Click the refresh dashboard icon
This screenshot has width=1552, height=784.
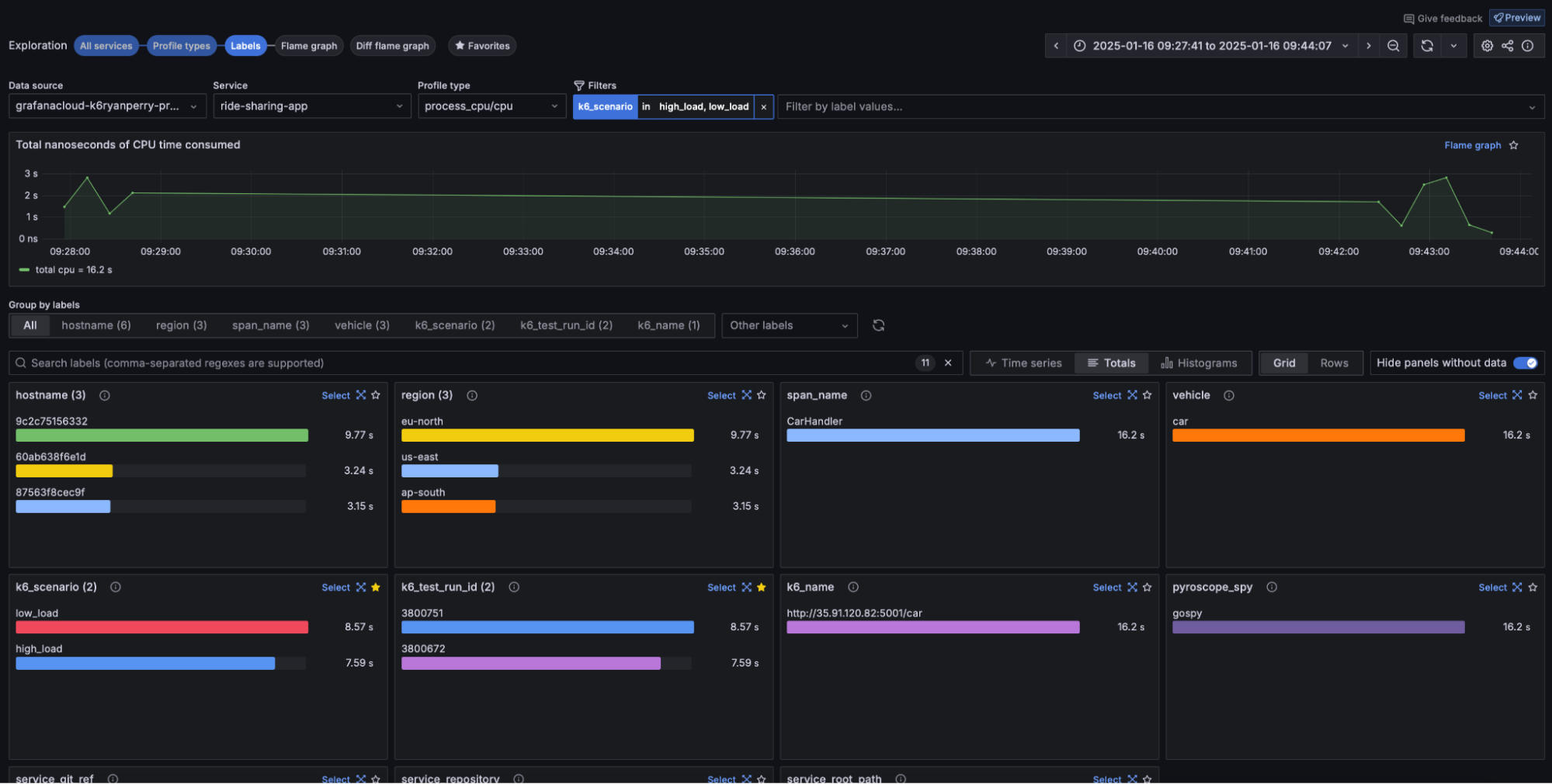tap(1427, 46)
